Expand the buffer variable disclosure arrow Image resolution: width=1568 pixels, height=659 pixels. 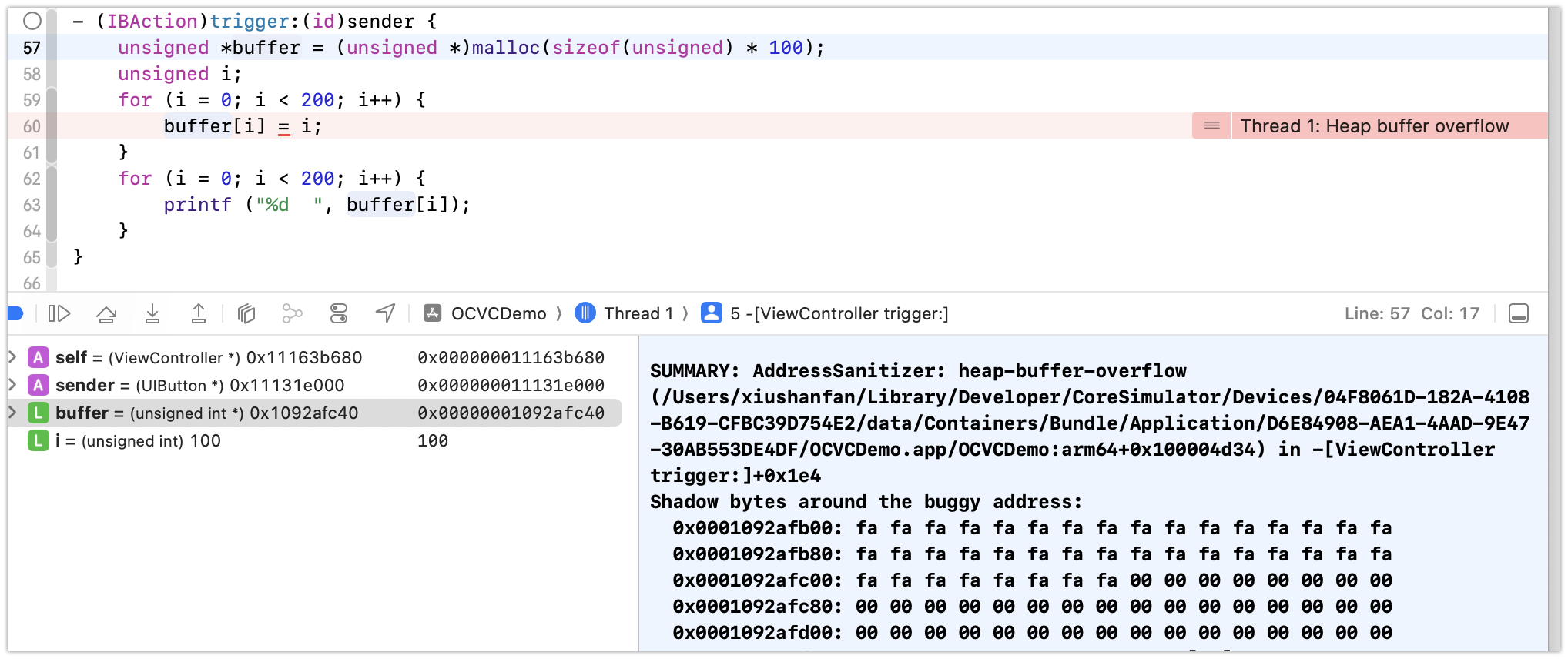point(12,413)
